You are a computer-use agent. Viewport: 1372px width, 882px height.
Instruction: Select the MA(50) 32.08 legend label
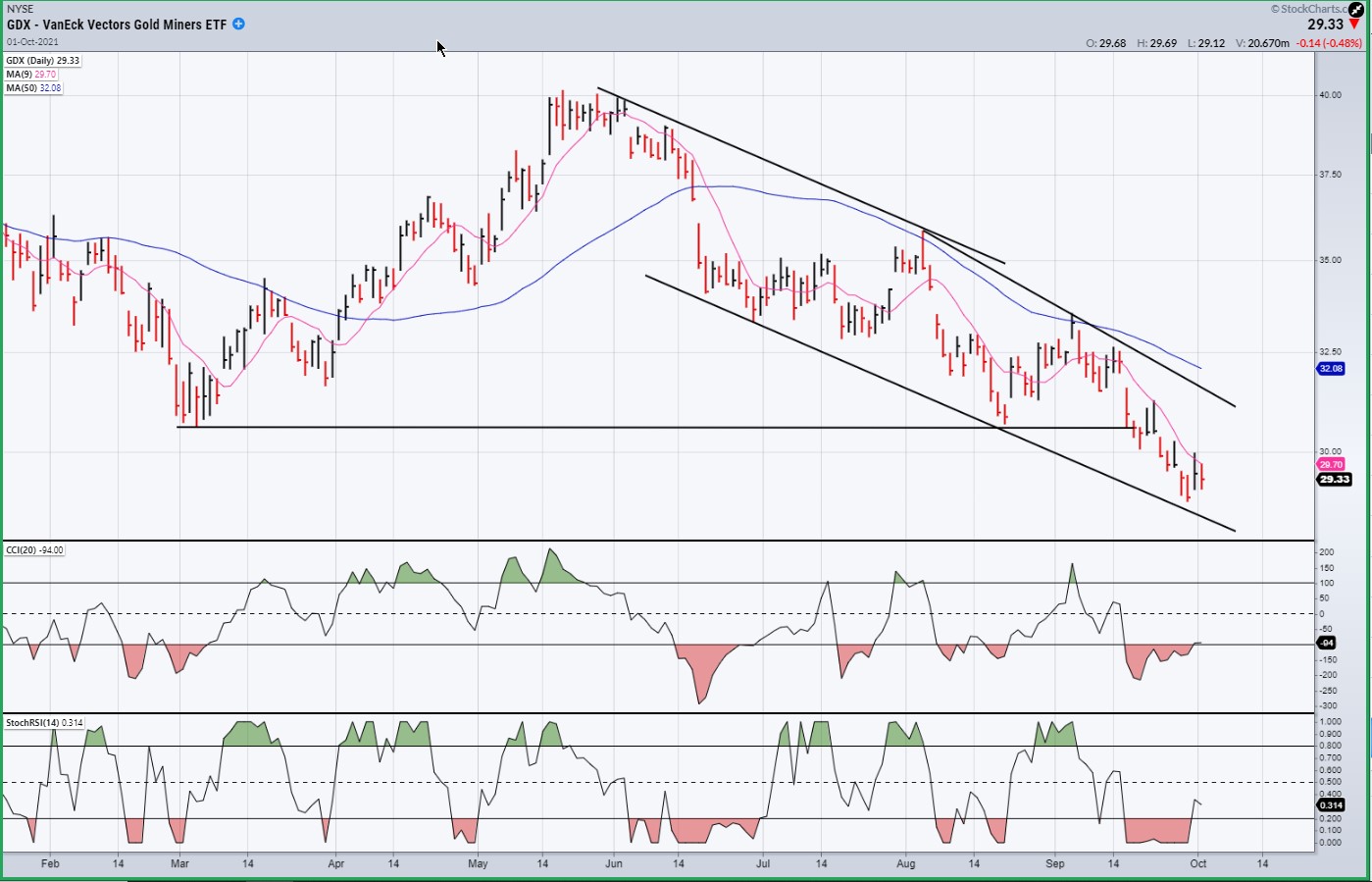tap(34, 88)
